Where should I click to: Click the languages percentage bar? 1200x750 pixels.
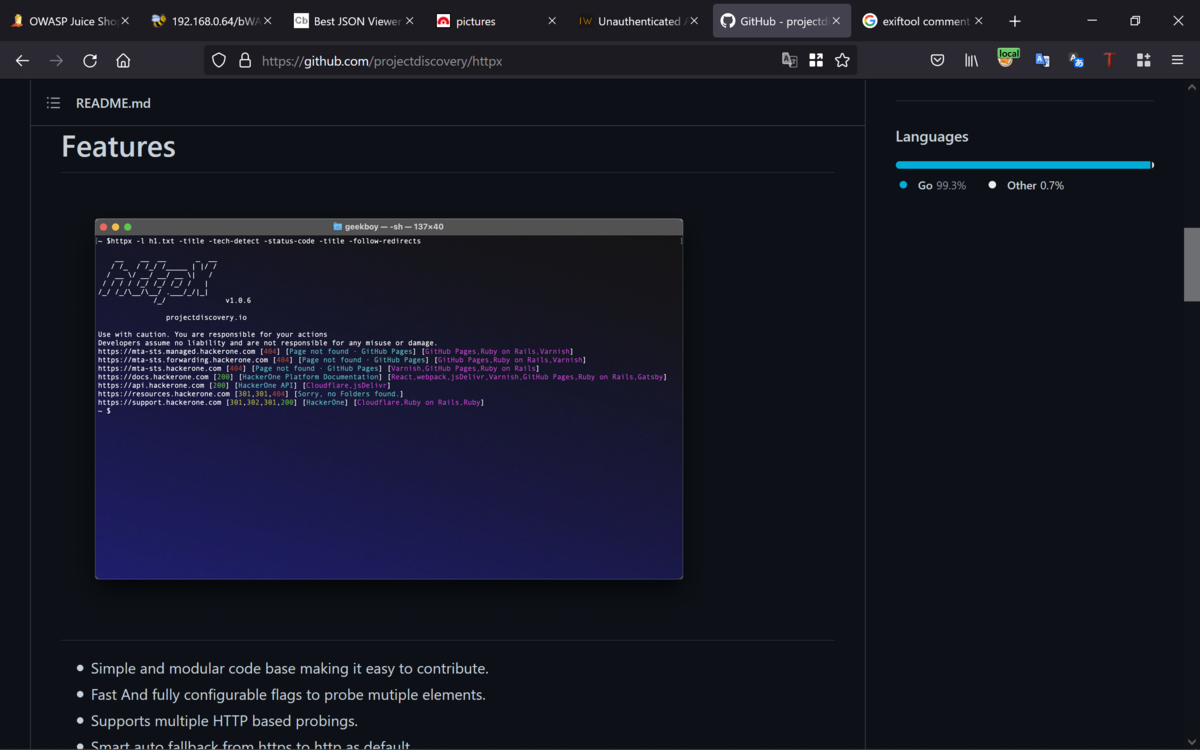click(x=1024, y=165)
